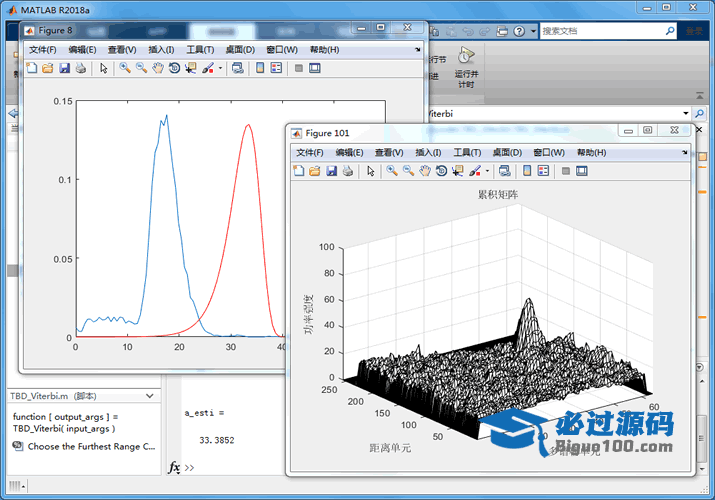Activate Zoom Out tool in Figure 8
This screenshot has height=500, width=715.
[x=141, y=68]
